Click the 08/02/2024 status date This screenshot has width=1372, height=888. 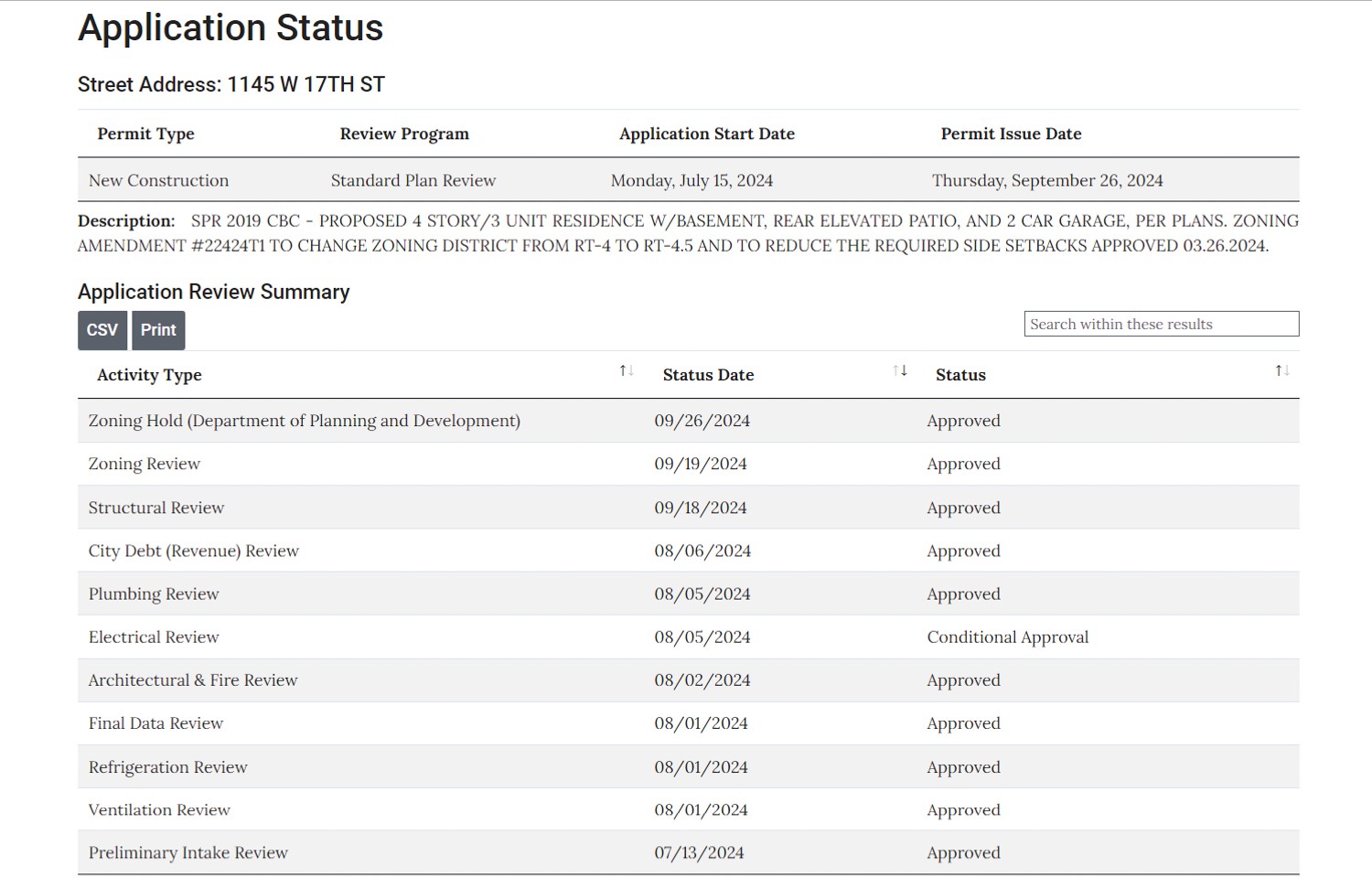click(702, 679)
